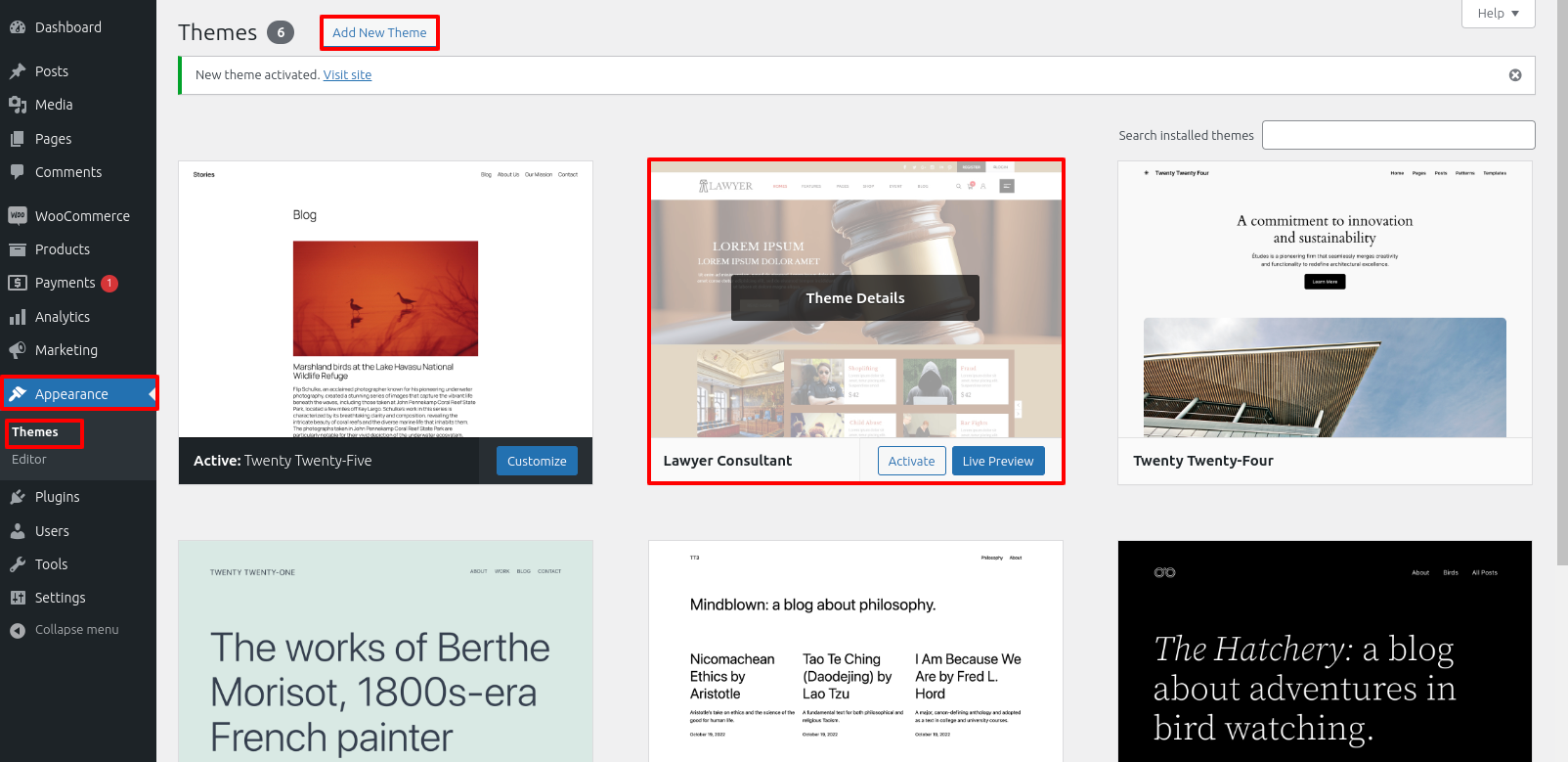Click the Users person icon
This screenshot has height=762, width=1568.
(x=18, y=531)
